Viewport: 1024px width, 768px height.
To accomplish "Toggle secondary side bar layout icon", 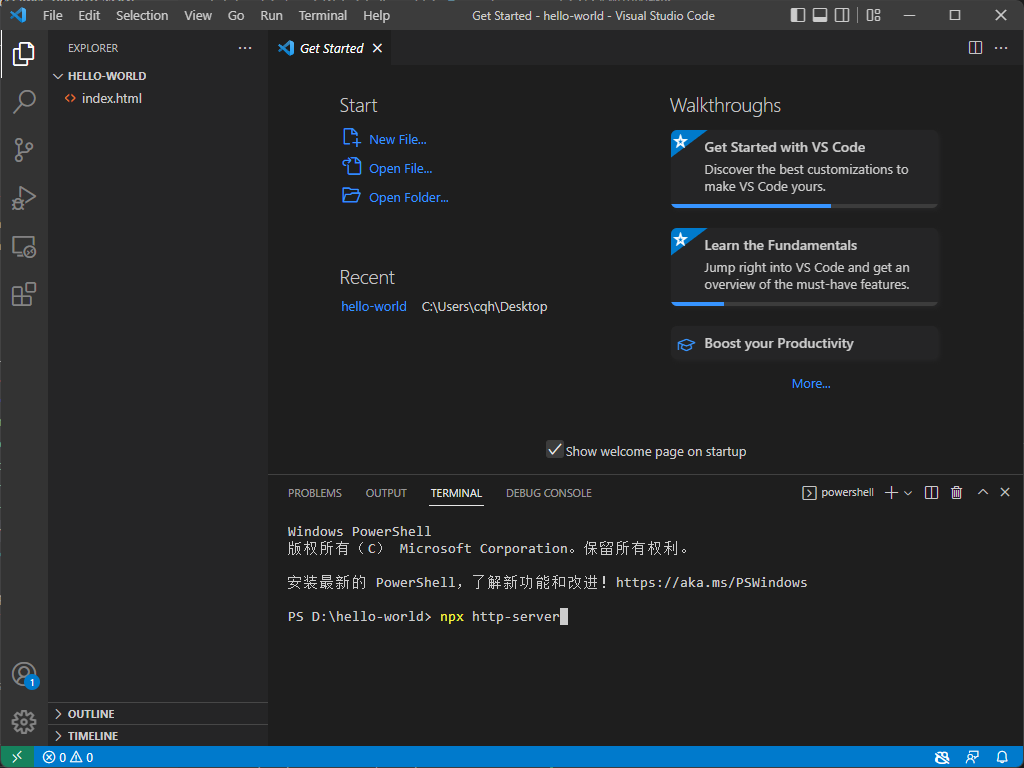I will 842,15.
